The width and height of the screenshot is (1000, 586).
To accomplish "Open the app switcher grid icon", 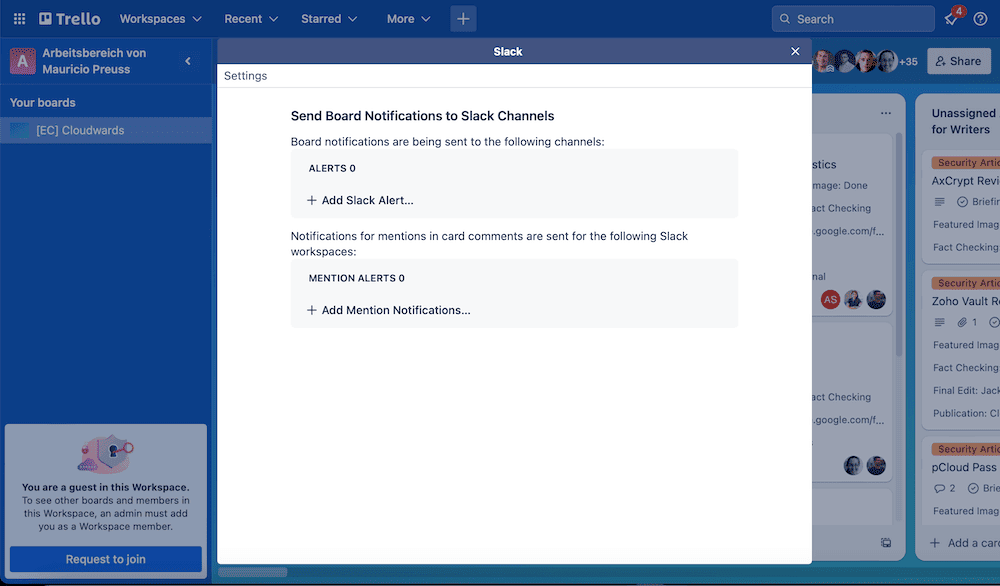I will [x=19, y=19].
